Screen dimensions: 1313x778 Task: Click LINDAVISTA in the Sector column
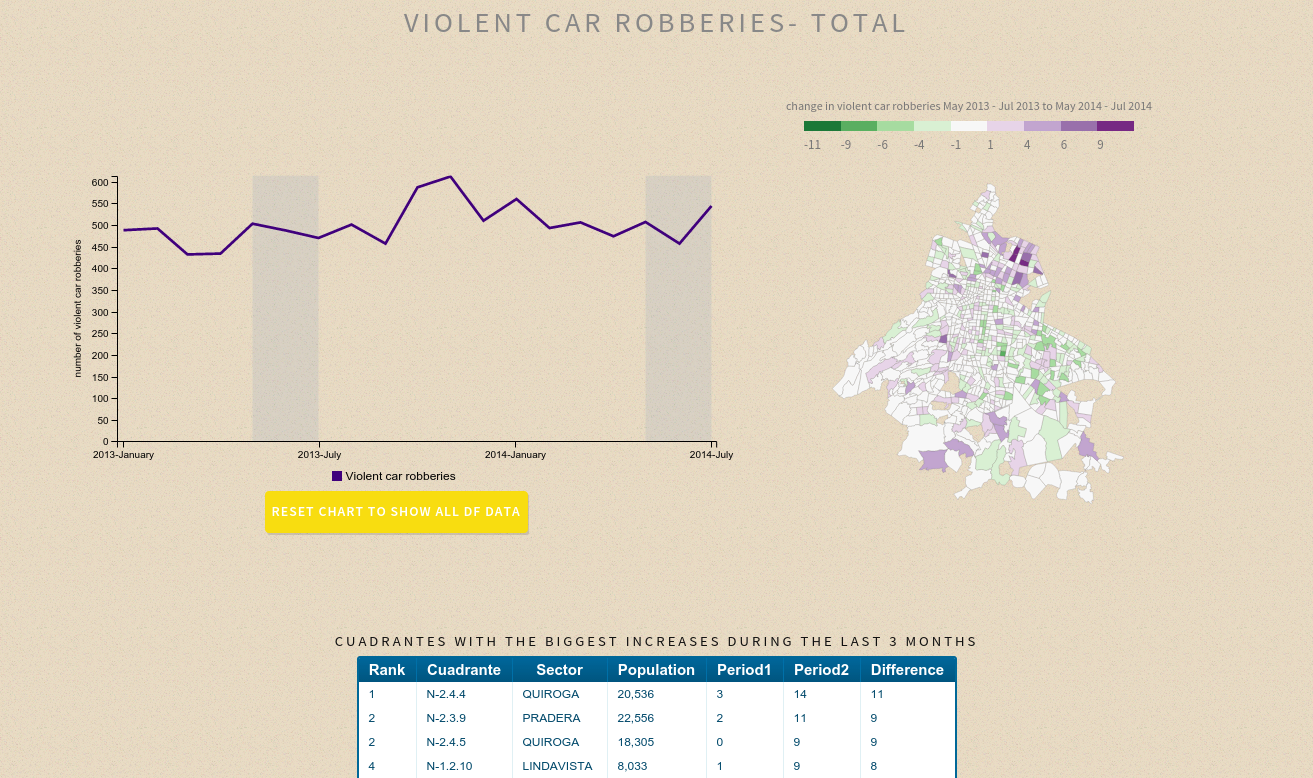(x=557, y=766)
